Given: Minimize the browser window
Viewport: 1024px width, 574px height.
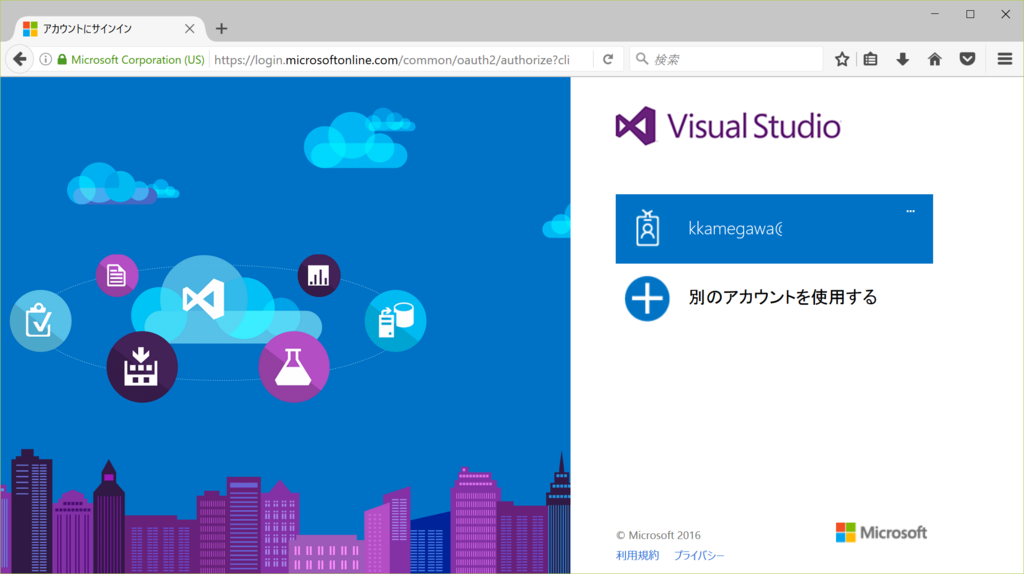Looking at the screenshot, I should click(x=935, y=14).
